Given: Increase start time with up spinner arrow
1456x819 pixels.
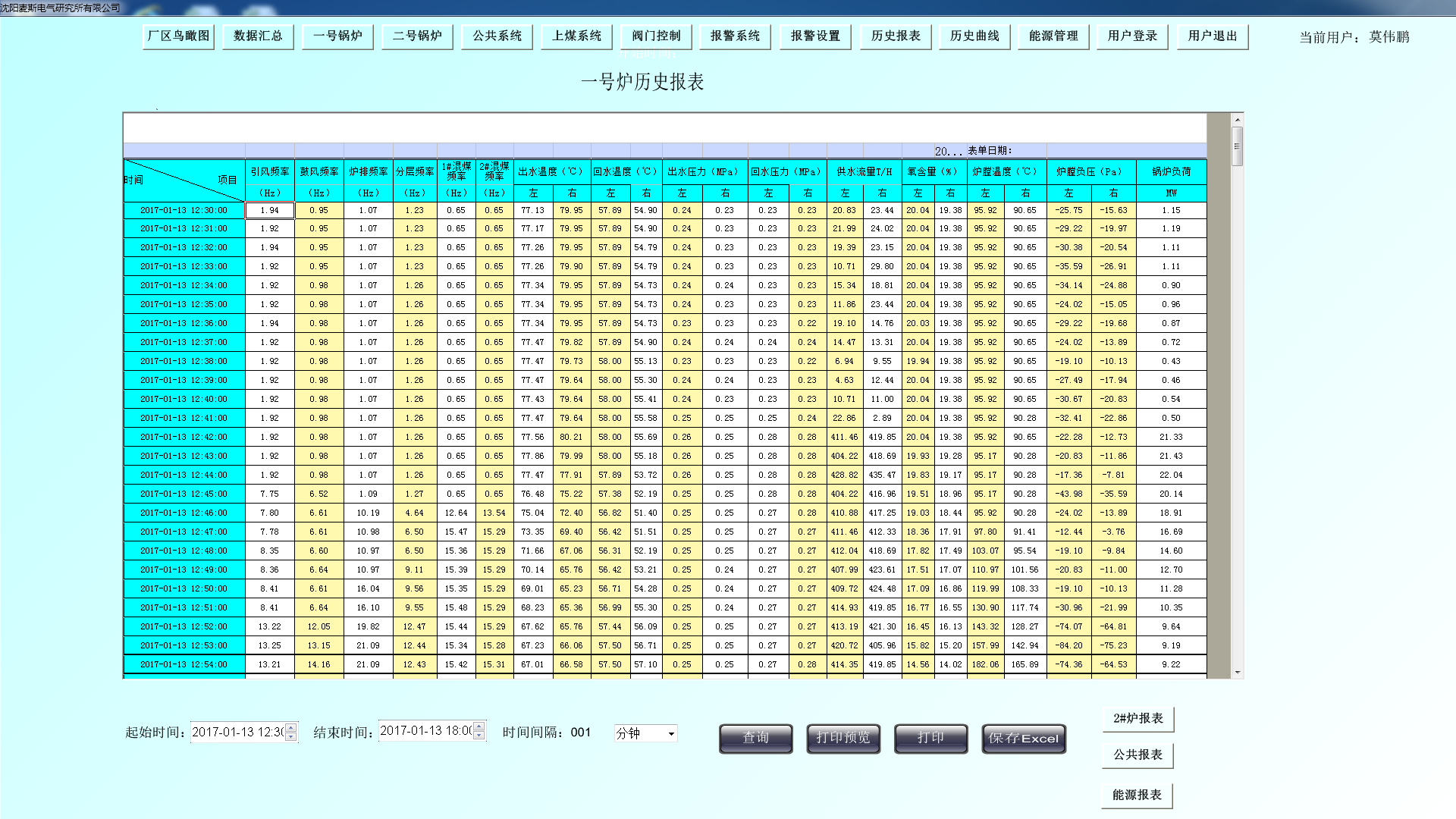Looking at the screenshot, I should pyautogui.click(x=290, y=728).
